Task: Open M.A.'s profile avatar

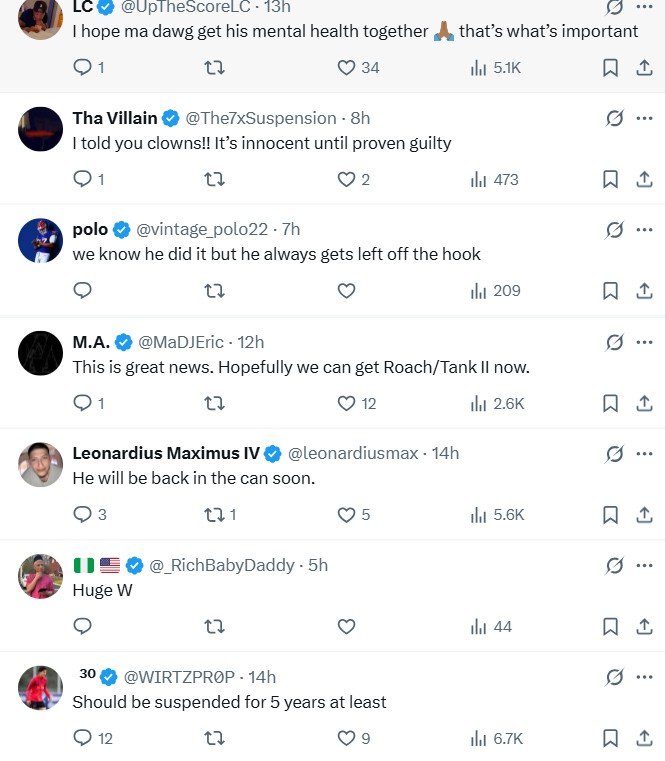Action: coord(41,353)
